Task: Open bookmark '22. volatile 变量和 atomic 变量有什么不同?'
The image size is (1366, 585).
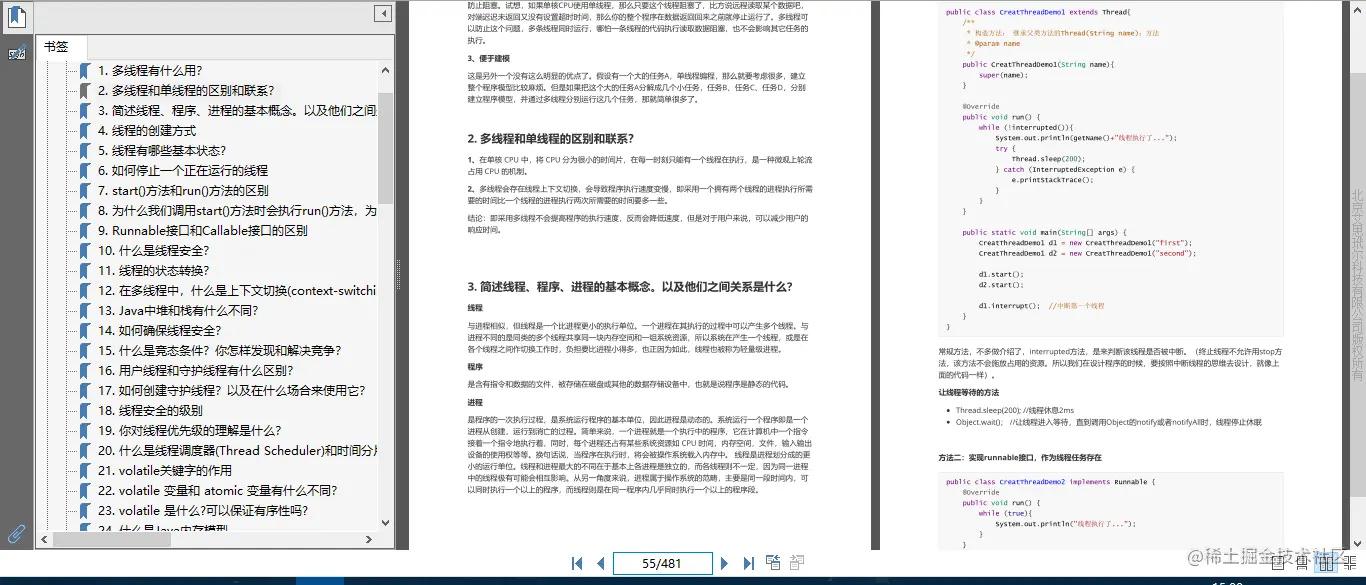Action: 217,491
